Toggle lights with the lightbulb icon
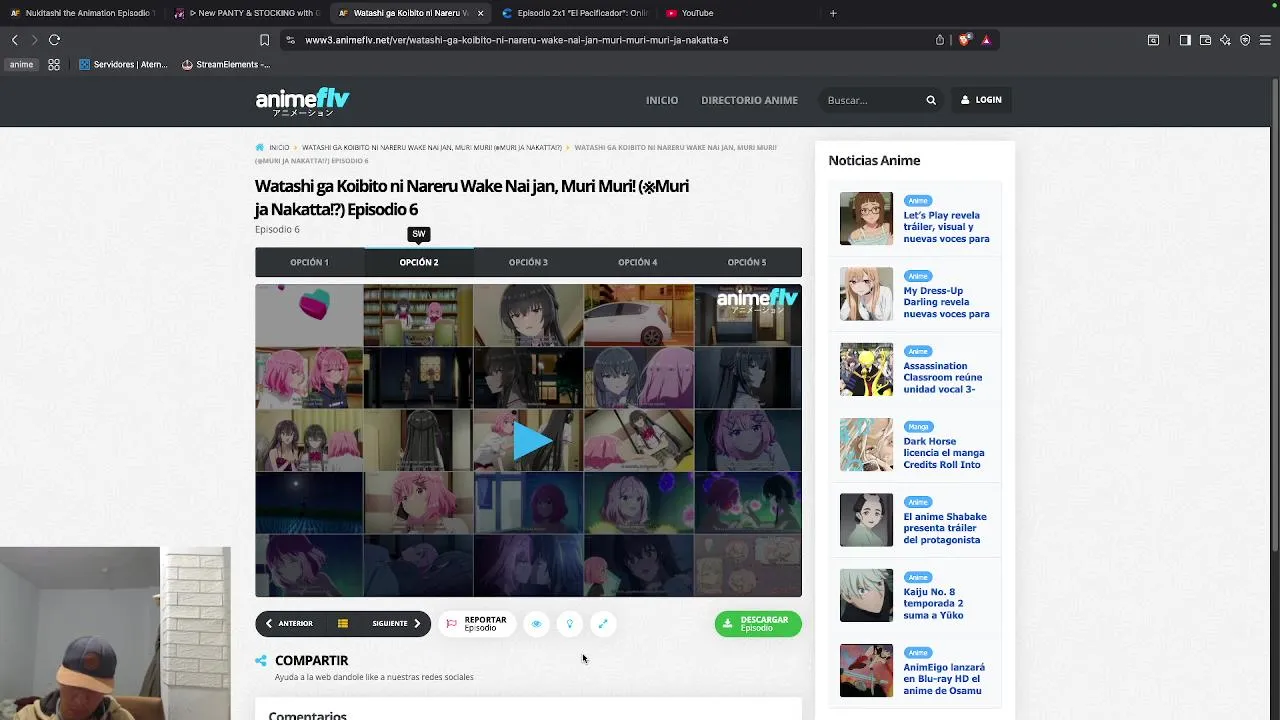 569,623
